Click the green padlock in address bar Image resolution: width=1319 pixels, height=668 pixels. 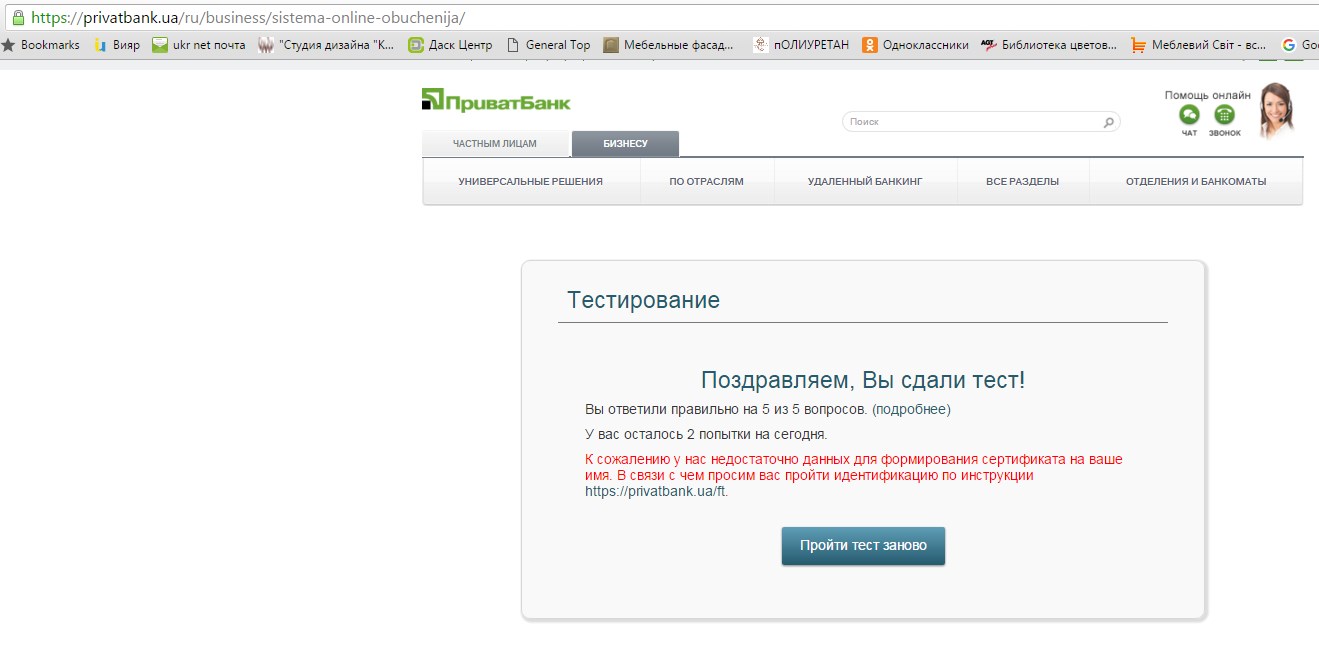tap(17, 18)
